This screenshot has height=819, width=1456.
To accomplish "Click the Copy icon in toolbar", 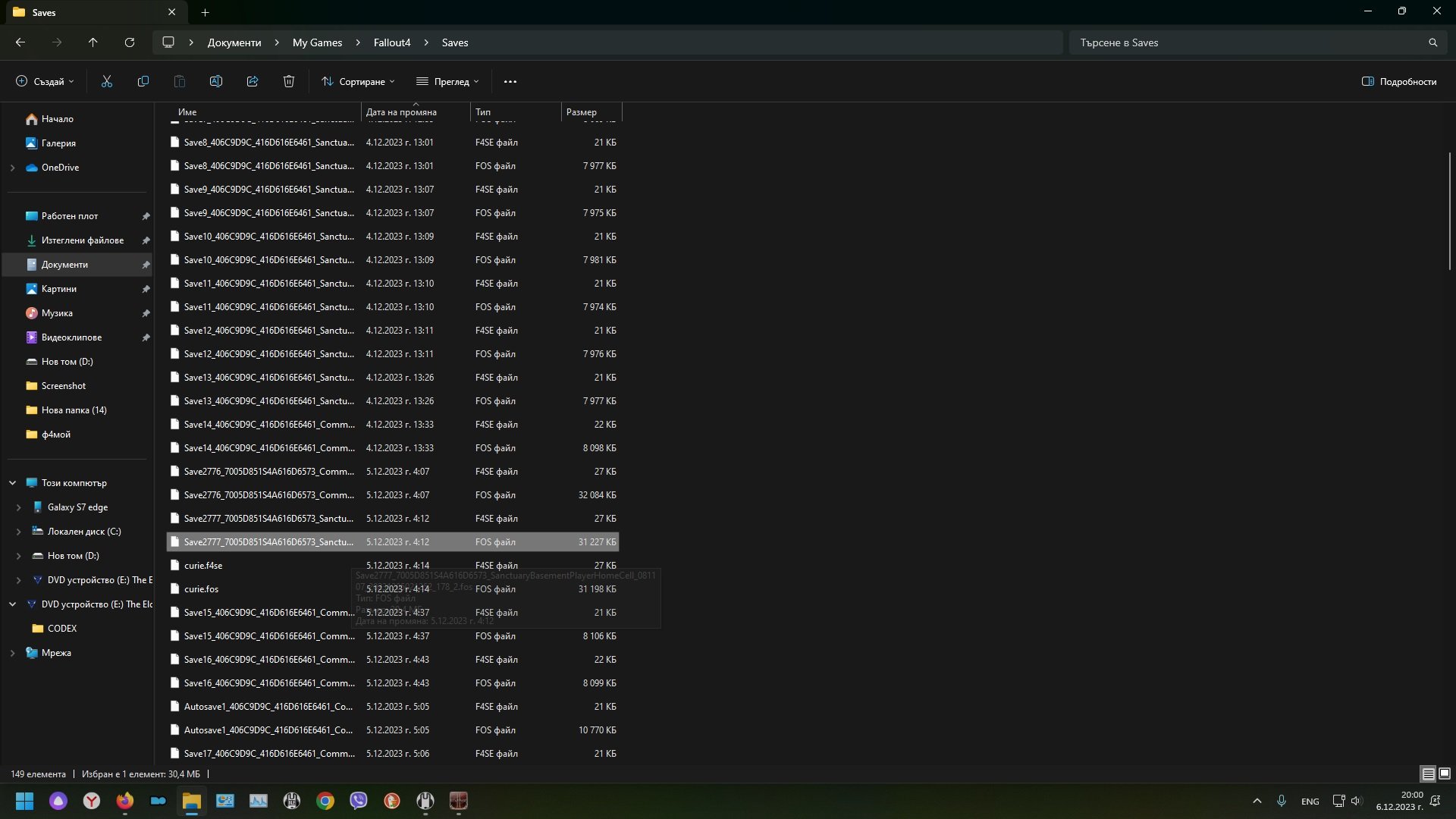I will pos(143,81).
